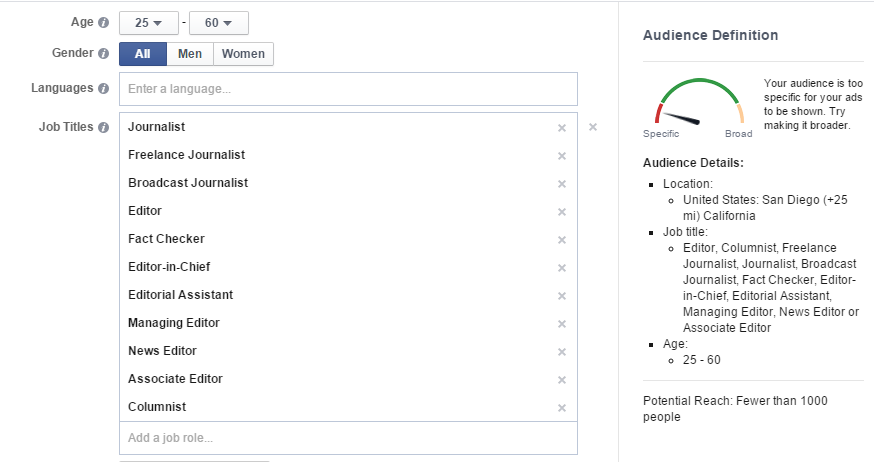Remove the Editor-in-Chief job title
The image size is (874, 462).
(562, 268)
